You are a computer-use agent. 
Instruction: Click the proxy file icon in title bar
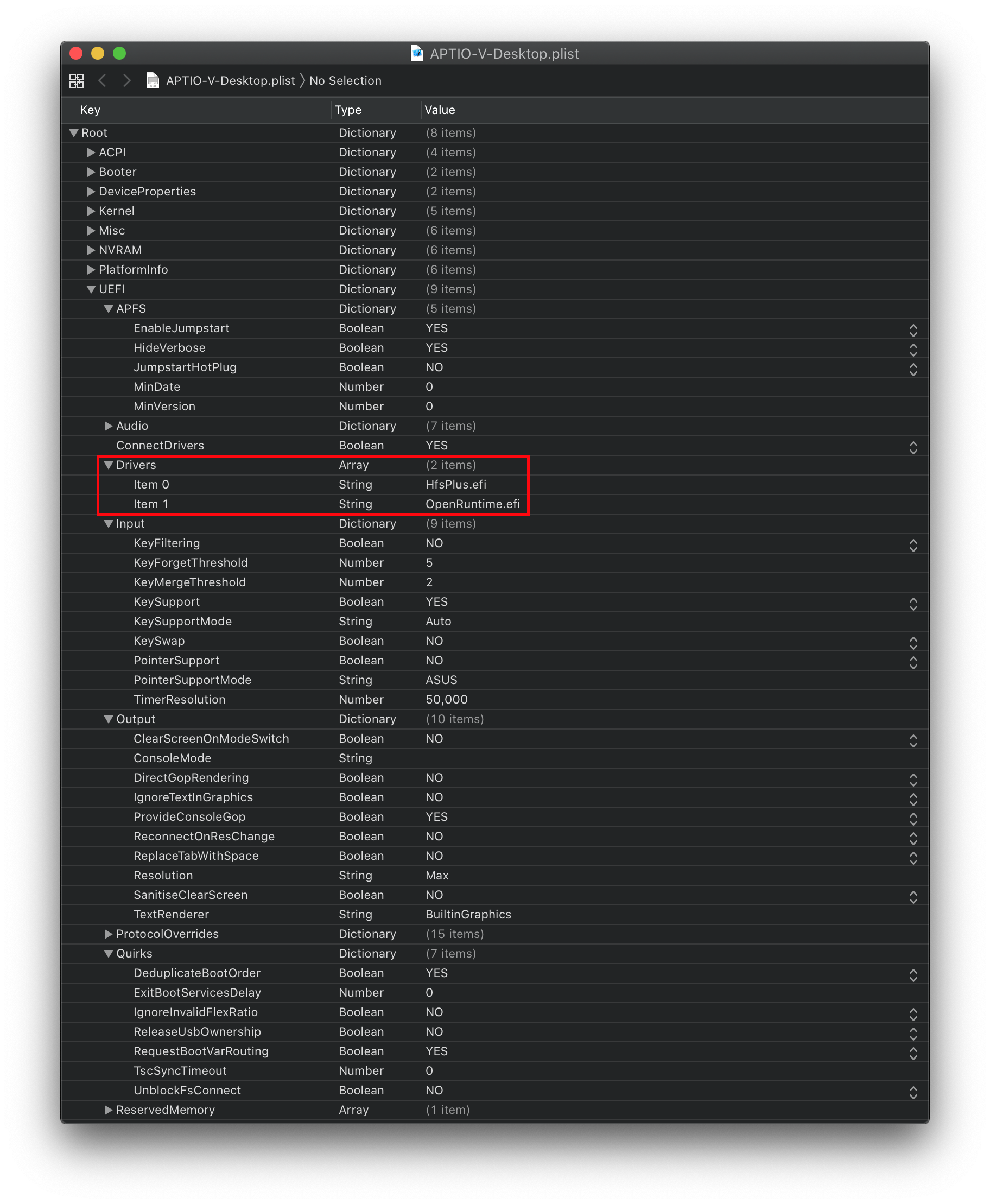pos(416,54)
